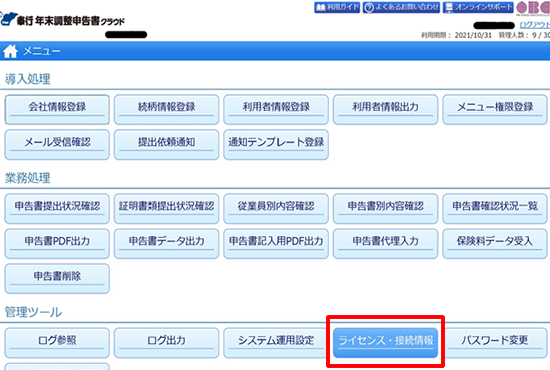This screenshot has height=370, width=550.
Task: Open 続柄情報登録
Action: tap(167, 109)
